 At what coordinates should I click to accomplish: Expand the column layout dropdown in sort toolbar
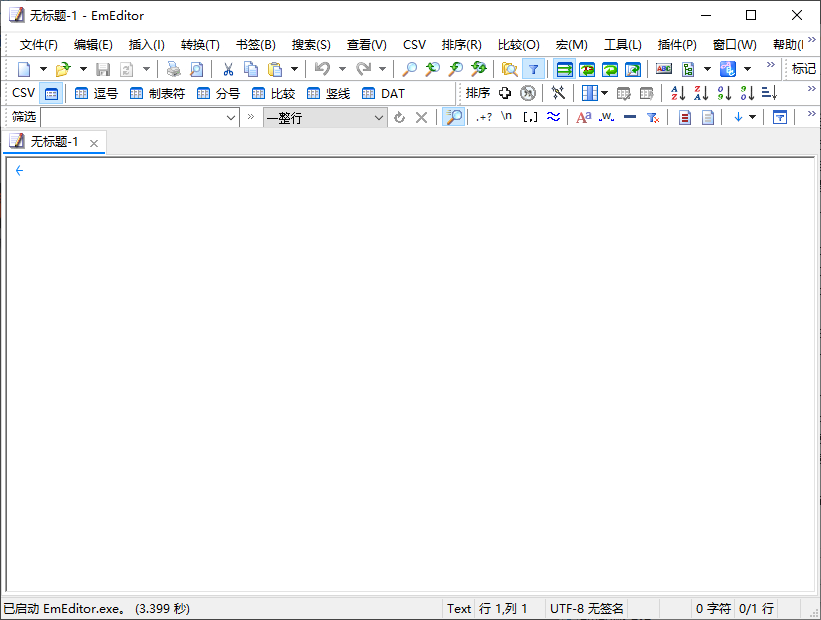pos(605,93)
